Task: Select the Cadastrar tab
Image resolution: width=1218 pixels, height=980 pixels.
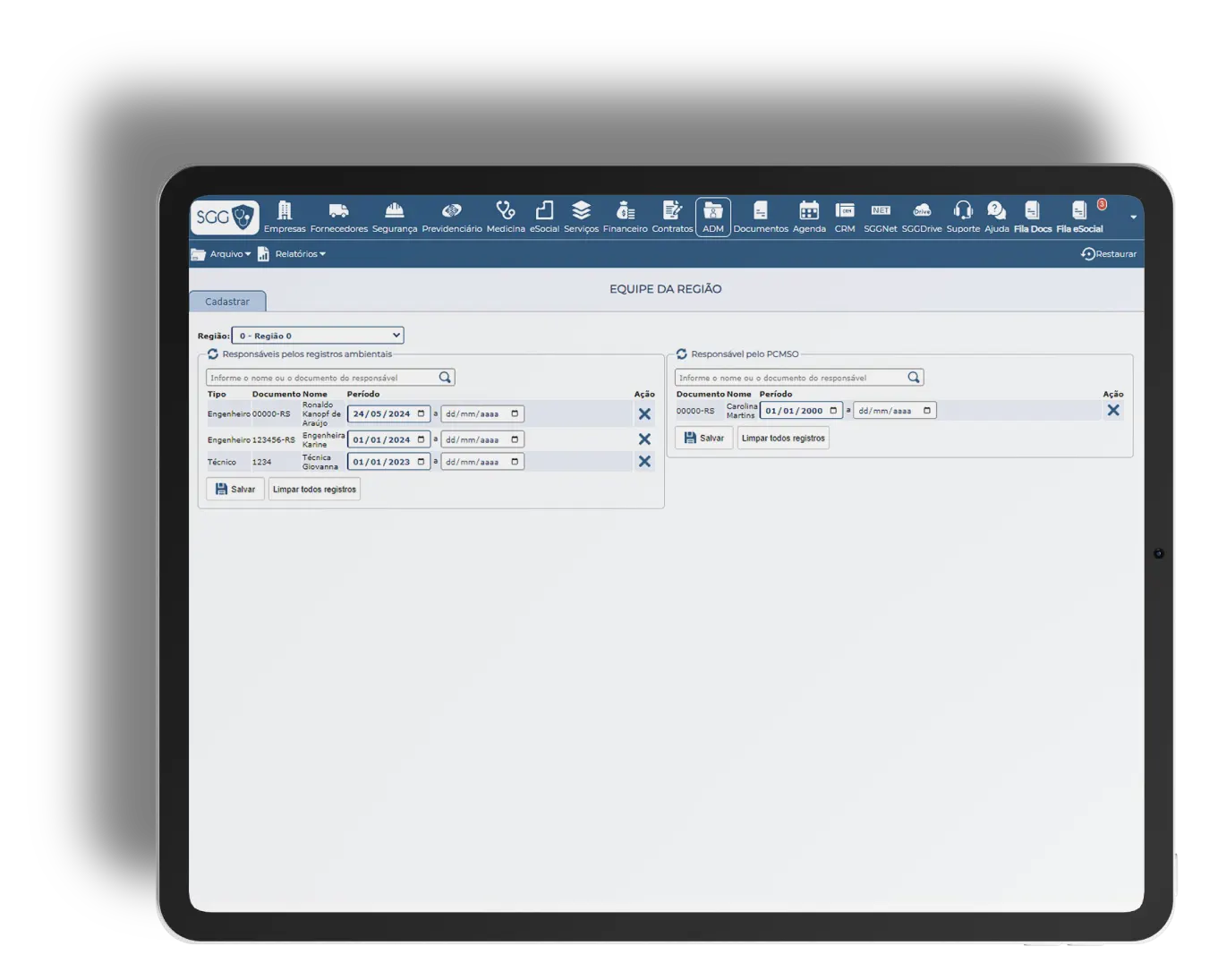Action: pyautogui.click(x=227, y=302)
